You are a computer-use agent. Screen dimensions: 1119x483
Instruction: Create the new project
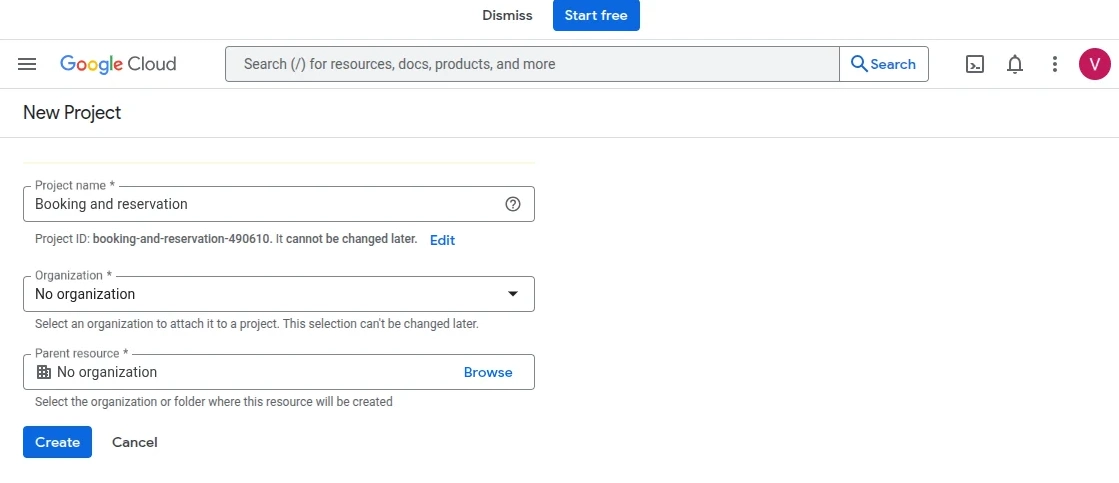(57, 442)
